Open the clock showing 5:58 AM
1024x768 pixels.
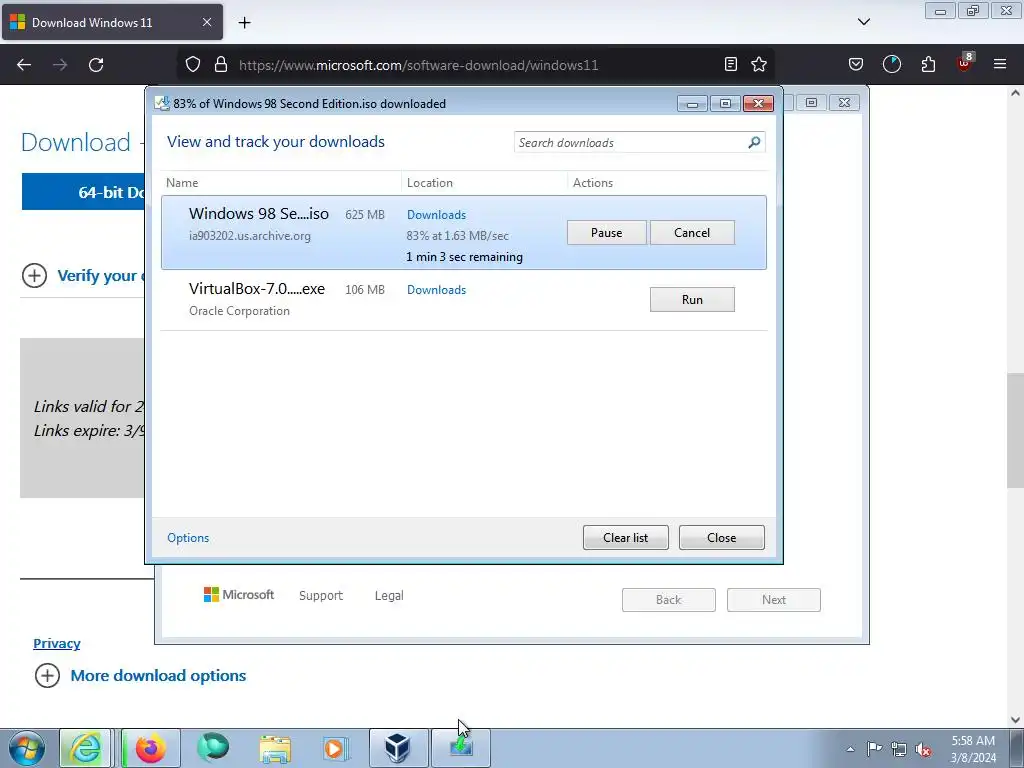(x=973, y=749)
